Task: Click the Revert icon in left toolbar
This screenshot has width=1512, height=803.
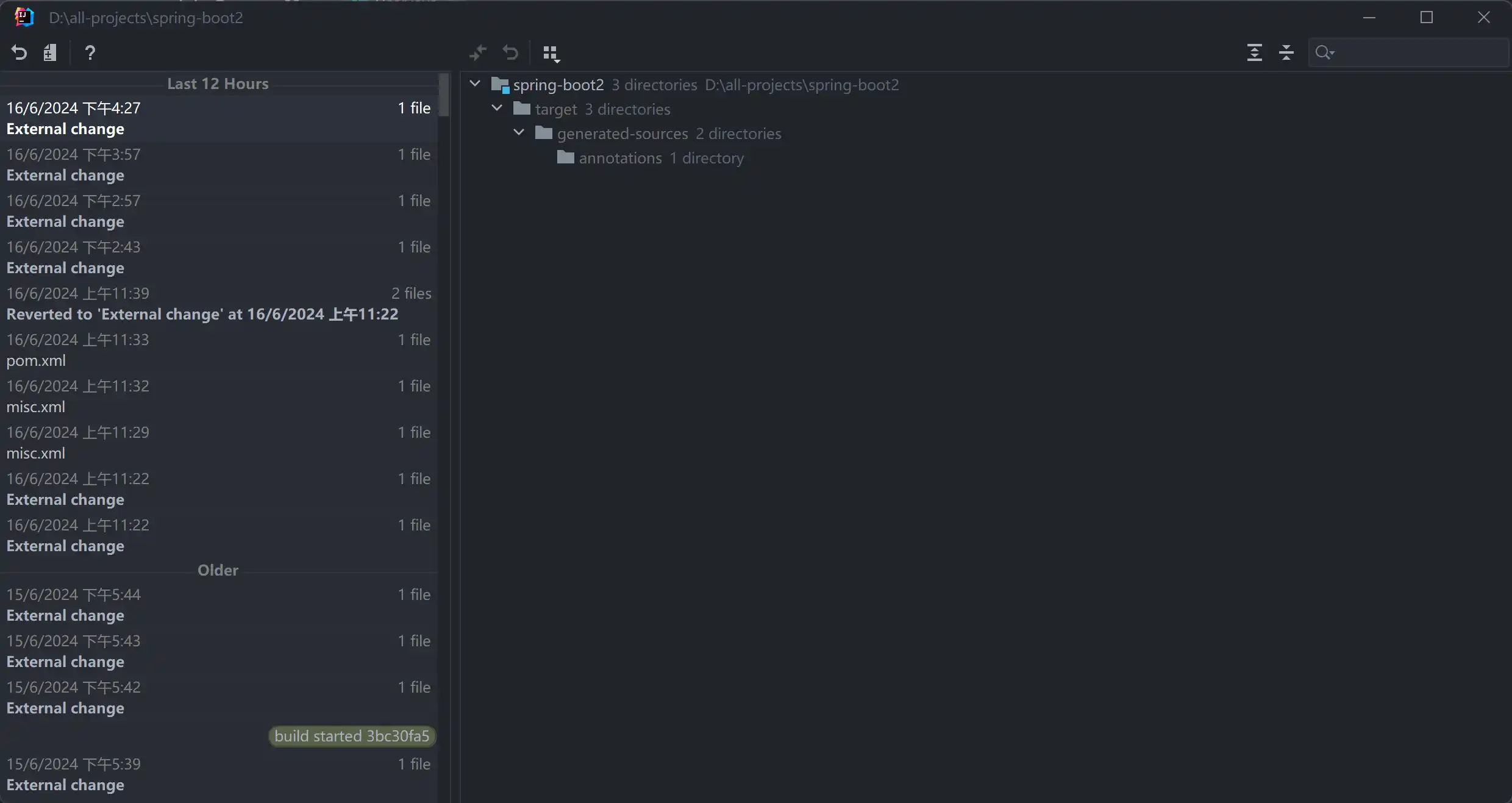Action: click(x=19, y=53)
